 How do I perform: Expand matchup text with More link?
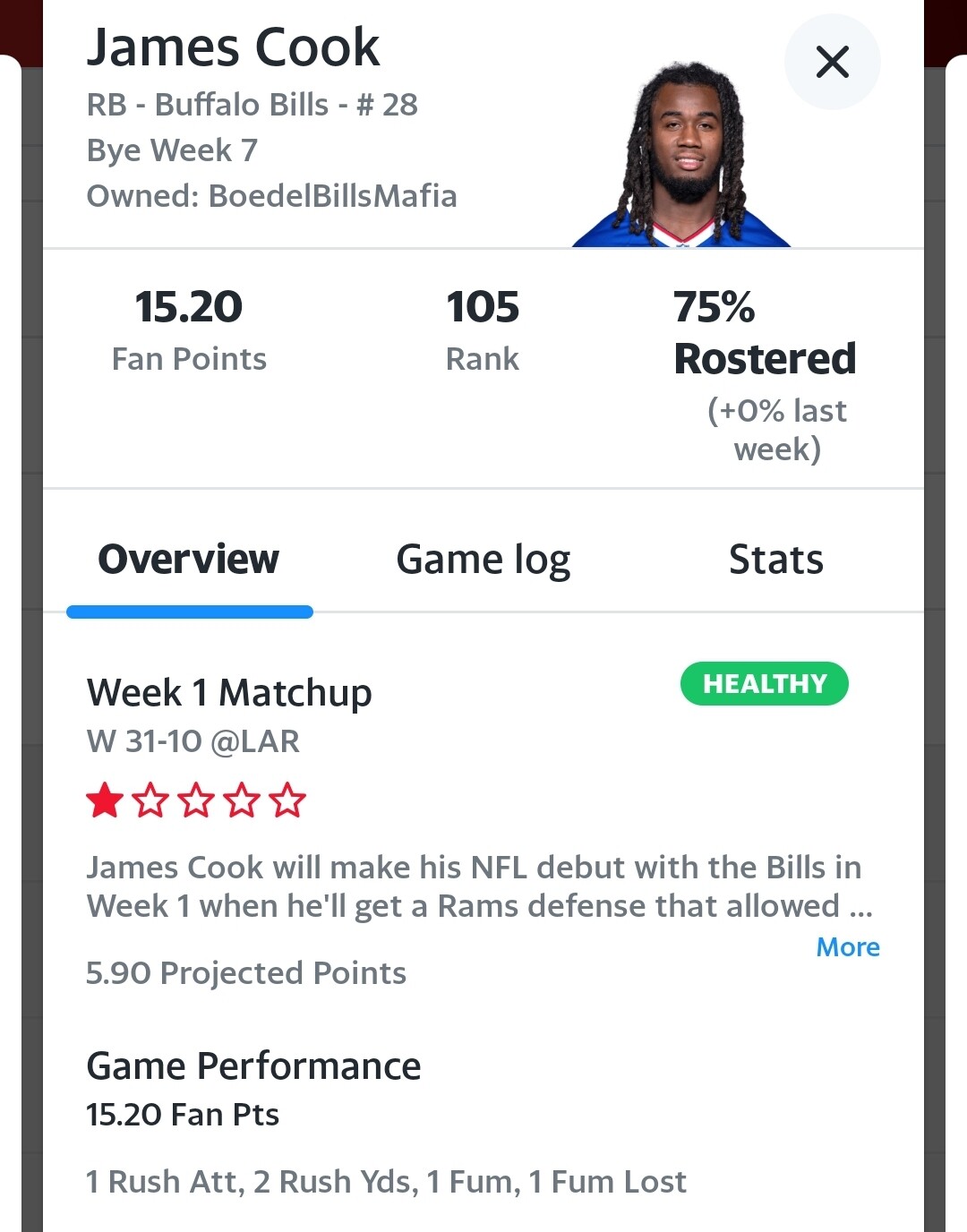pyautogui.click(x=848, y=946)
